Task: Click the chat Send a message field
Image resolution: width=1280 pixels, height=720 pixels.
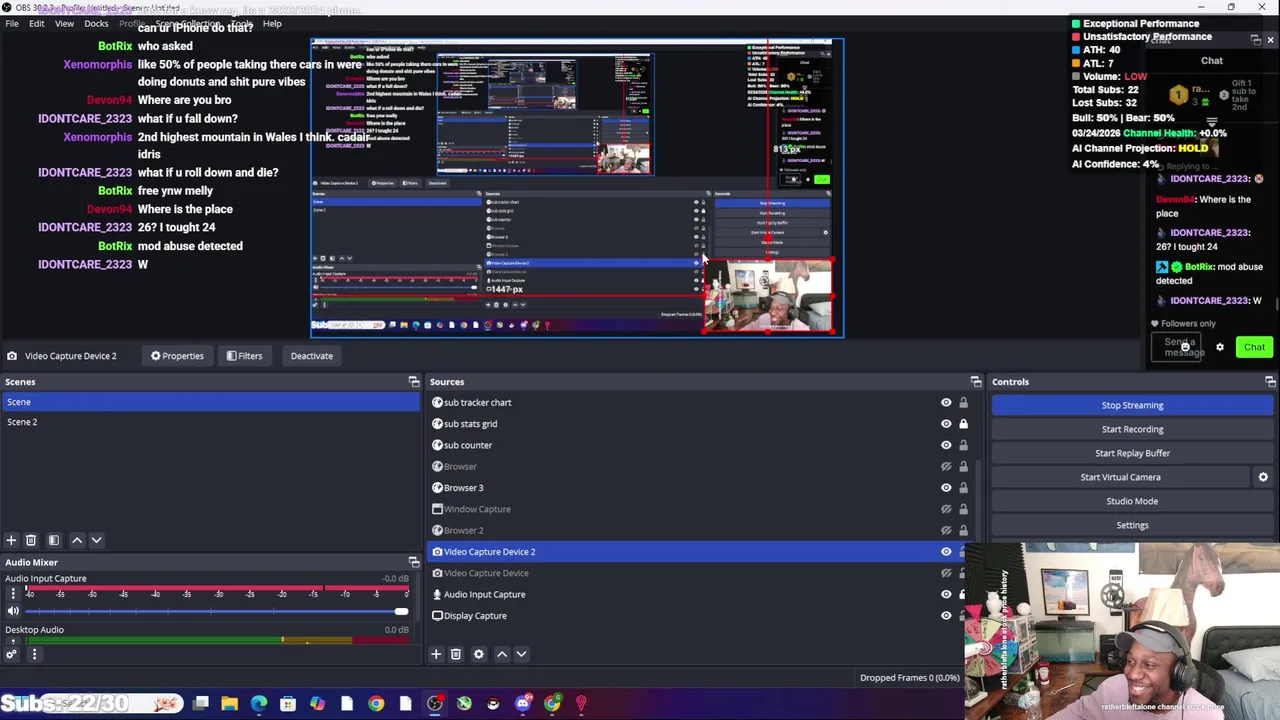Action: [x=1178, y=347]
